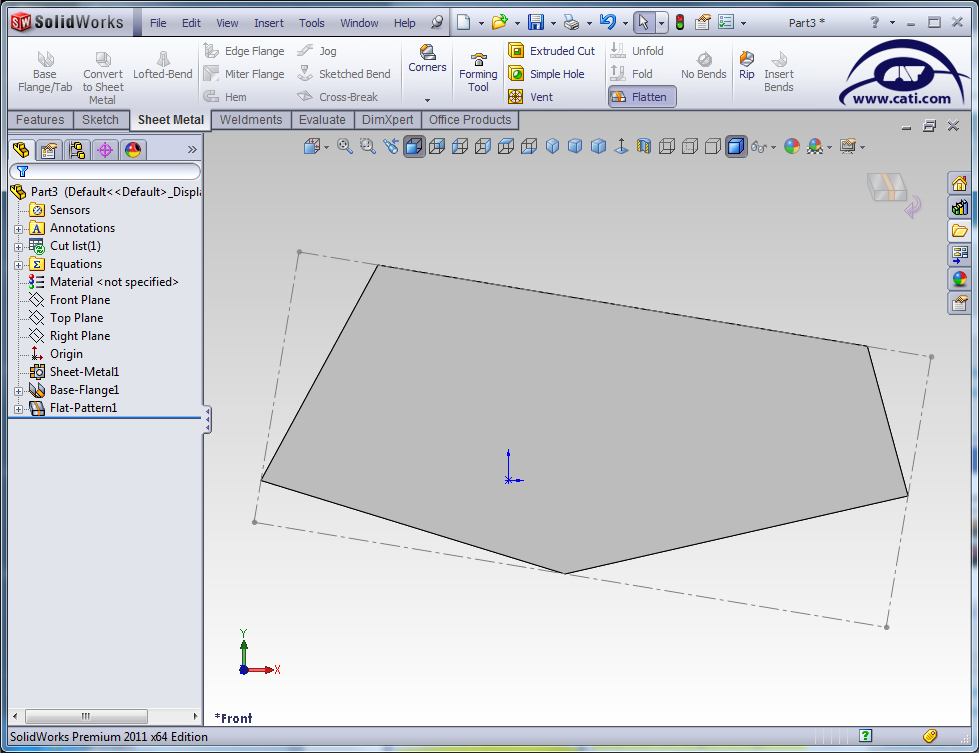Open the Tools menu
Screen dimensions: 979x753
point(312,23)
